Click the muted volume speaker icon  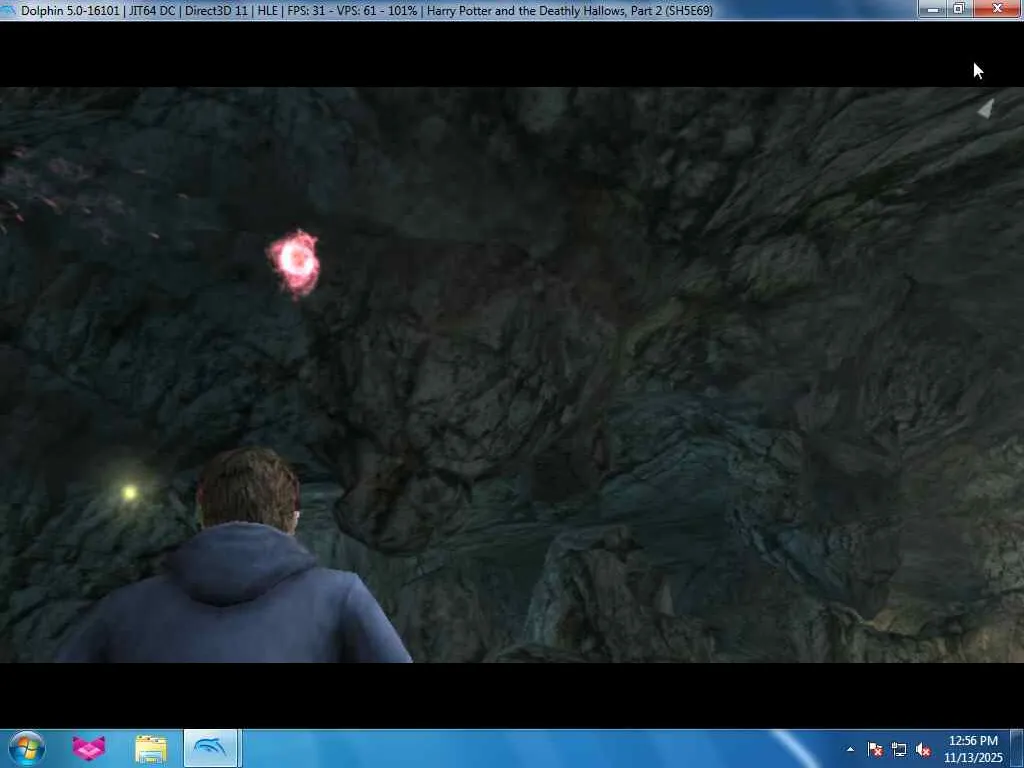point(923,750)
